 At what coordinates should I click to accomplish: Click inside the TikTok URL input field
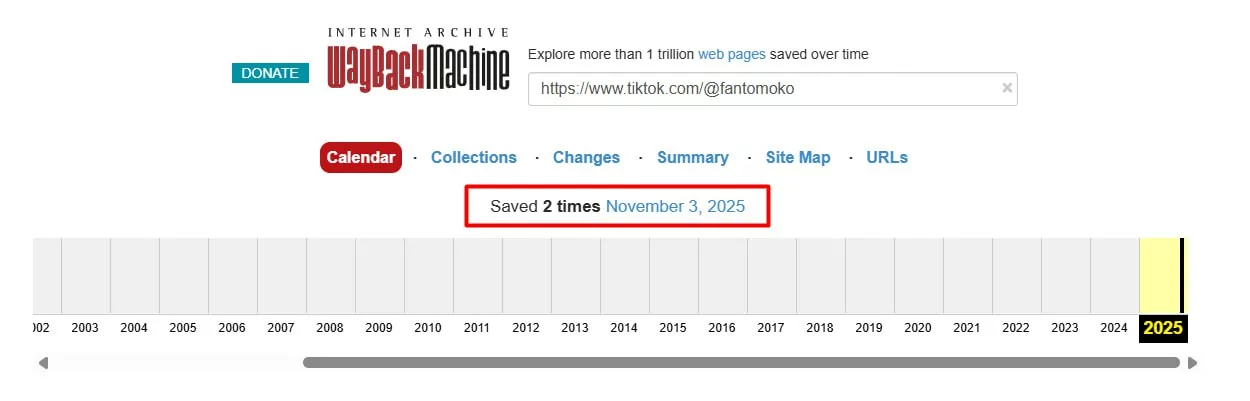pyautogui.click(x=760, y=89)
